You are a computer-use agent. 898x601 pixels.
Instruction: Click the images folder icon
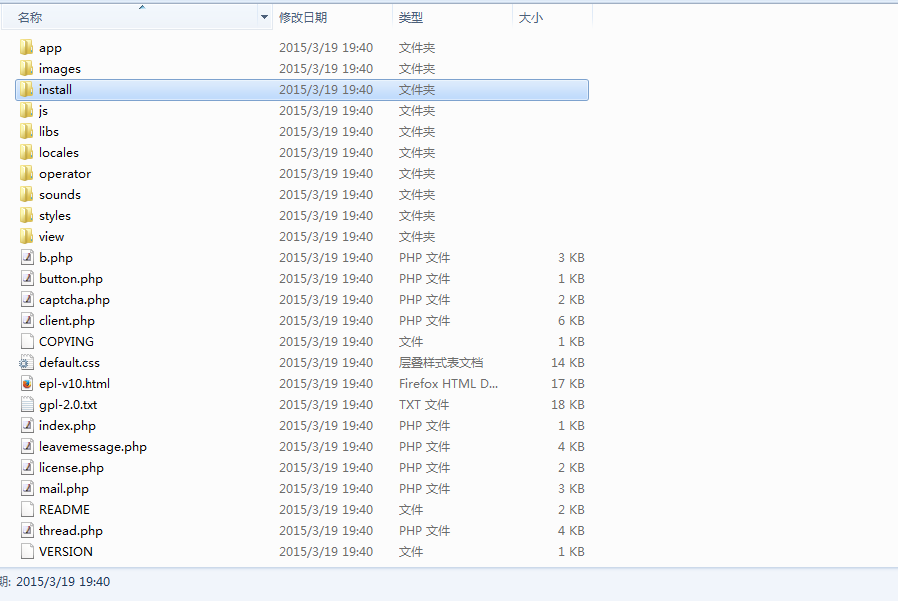point(26,68)
